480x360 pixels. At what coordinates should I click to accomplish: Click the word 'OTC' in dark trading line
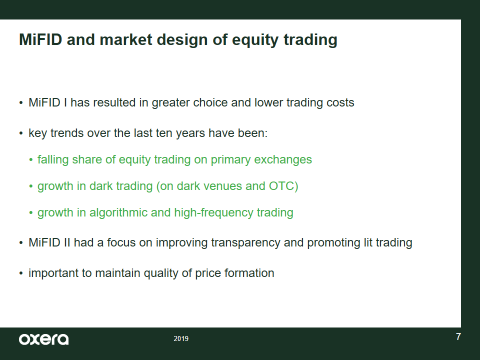pos(281,186)
